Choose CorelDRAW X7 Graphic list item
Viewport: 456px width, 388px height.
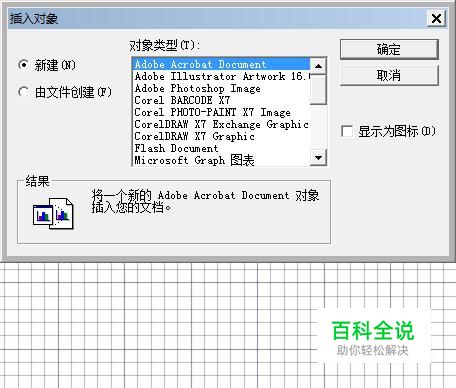pyautogui.click(x=221, y=136)
